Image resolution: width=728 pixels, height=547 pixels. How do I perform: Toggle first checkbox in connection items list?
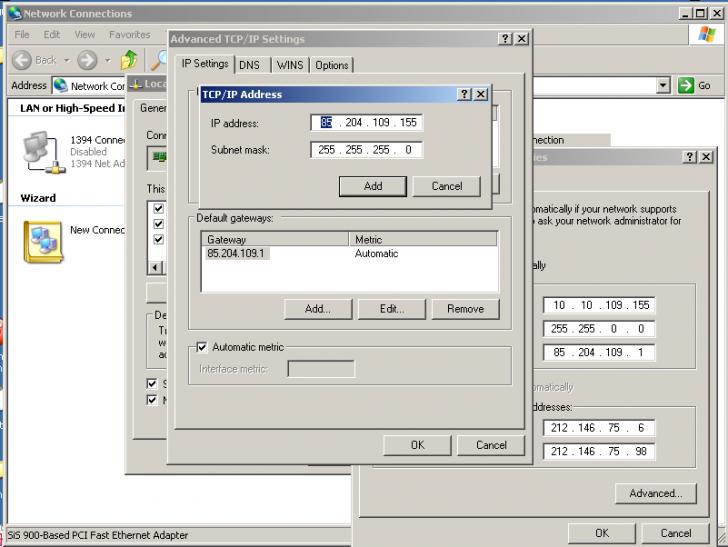(x=158, y=209)
